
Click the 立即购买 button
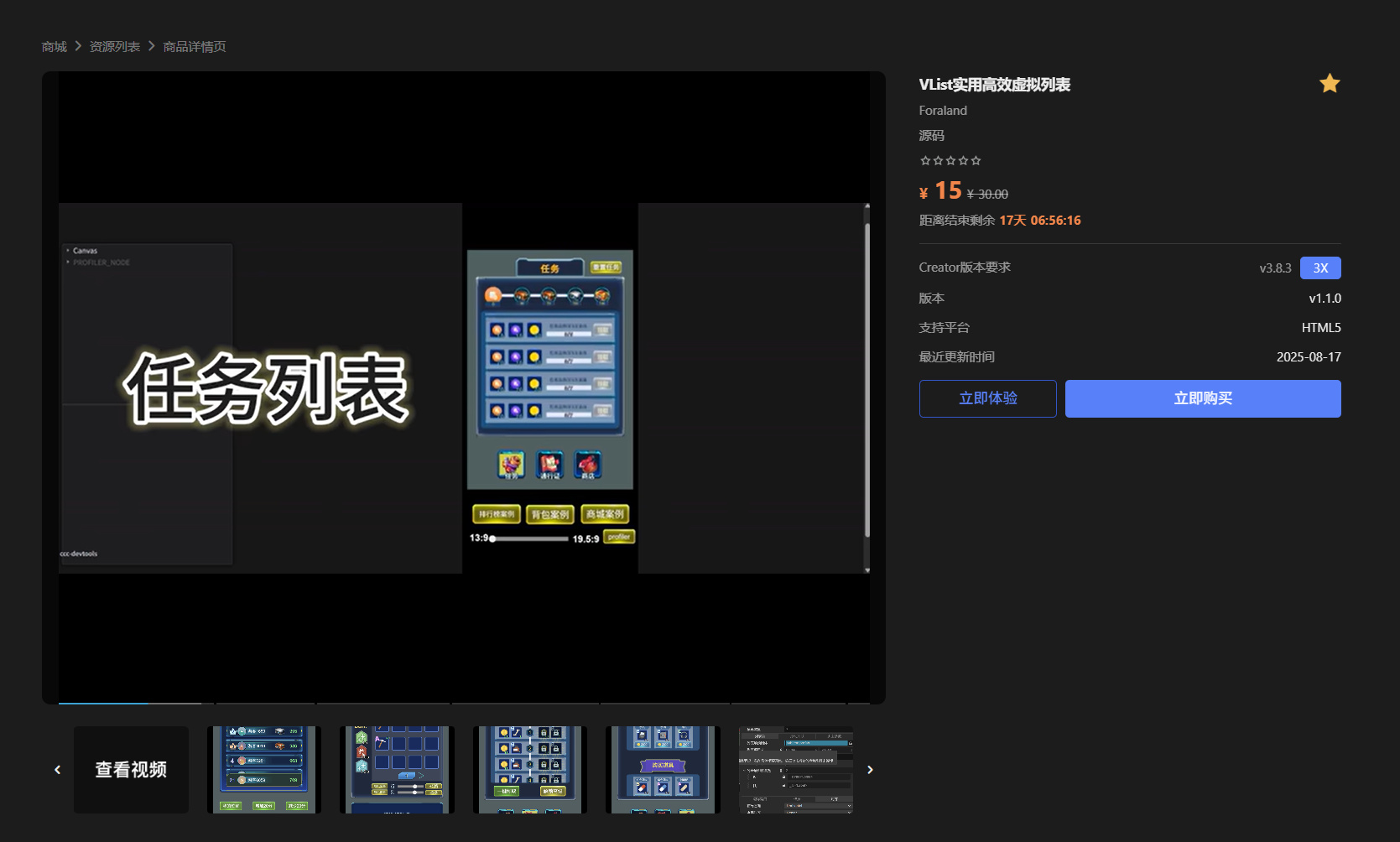click(x=1203, y=398)
